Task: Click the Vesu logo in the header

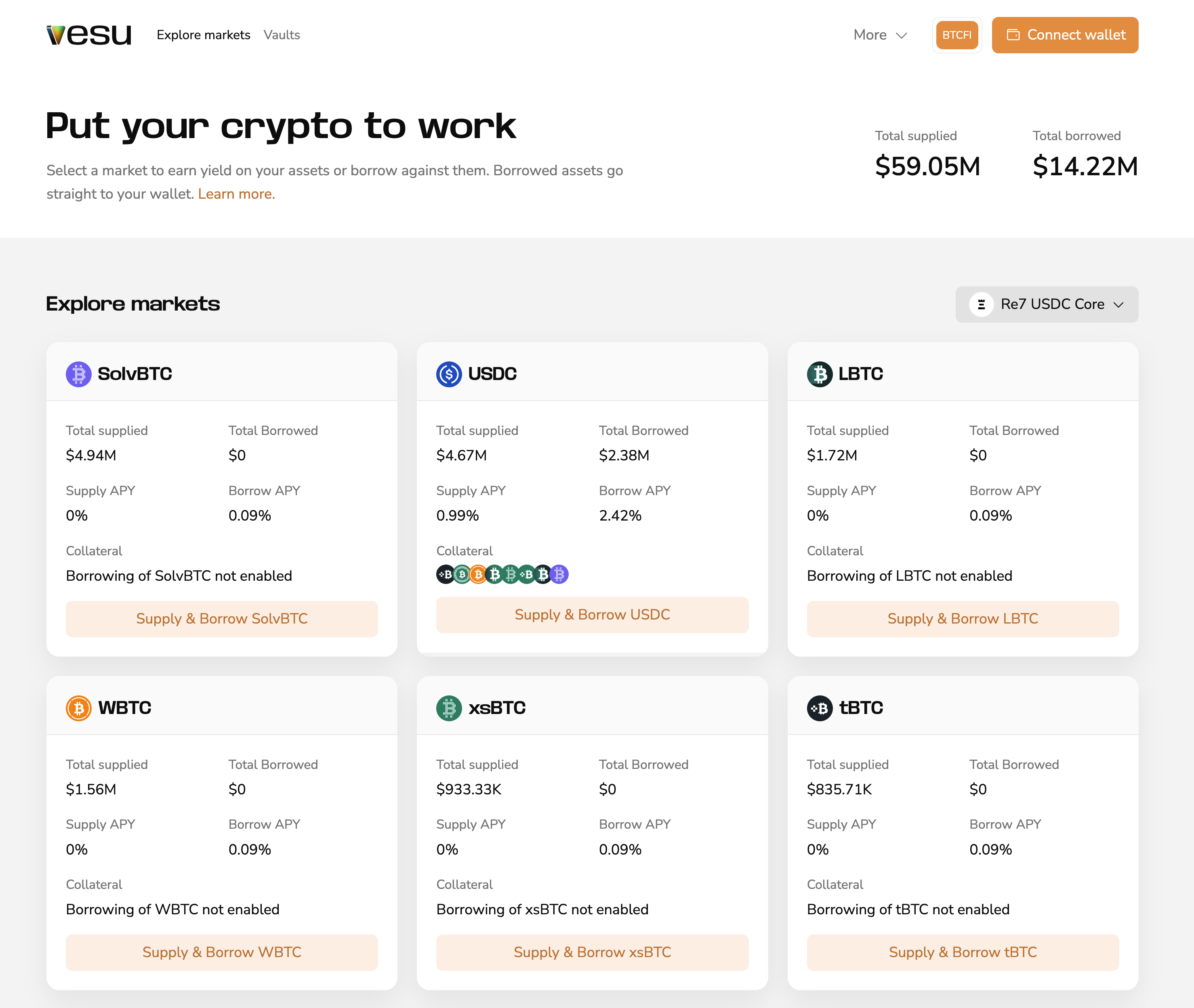Action: pos(88,34)
